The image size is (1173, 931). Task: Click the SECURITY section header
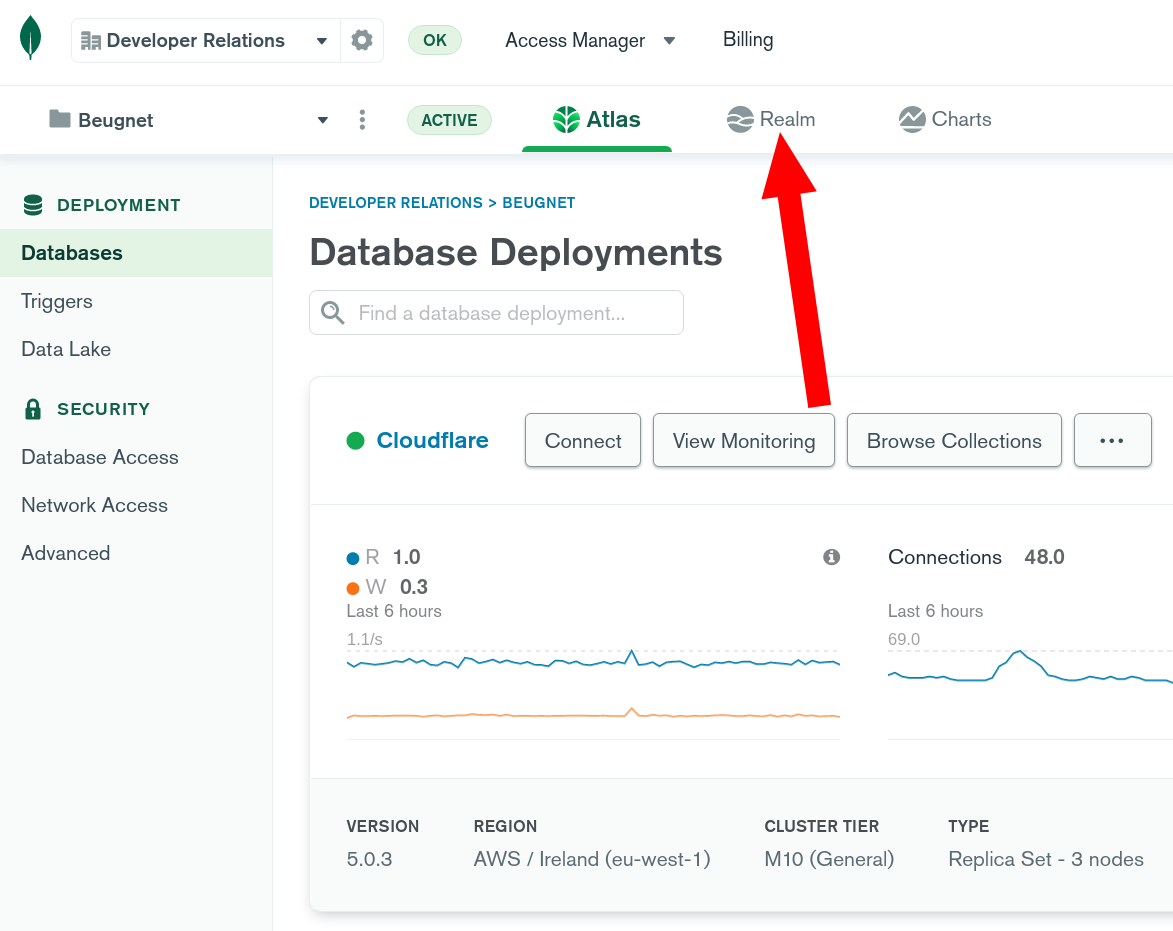point(104,409)
